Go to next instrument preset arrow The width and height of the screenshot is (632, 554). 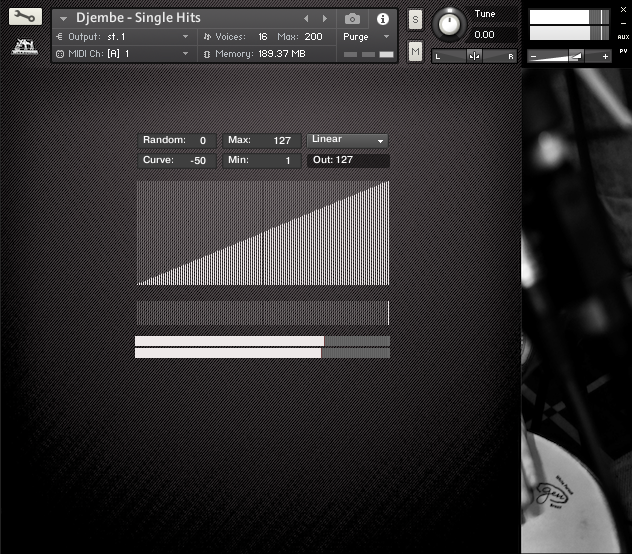325,19
